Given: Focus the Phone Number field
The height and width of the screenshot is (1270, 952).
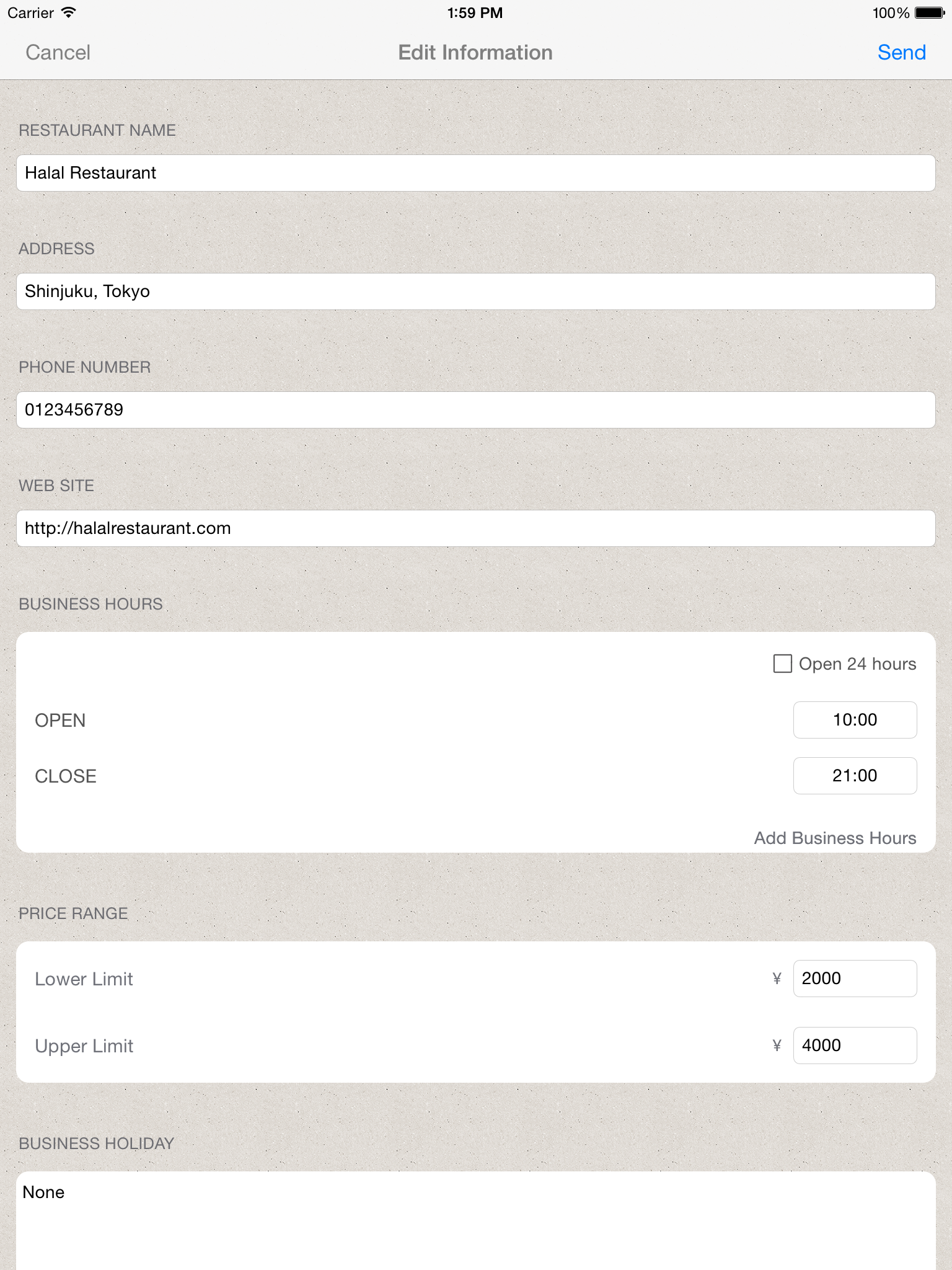Looking at the screenshot, I should pos(476,410).
